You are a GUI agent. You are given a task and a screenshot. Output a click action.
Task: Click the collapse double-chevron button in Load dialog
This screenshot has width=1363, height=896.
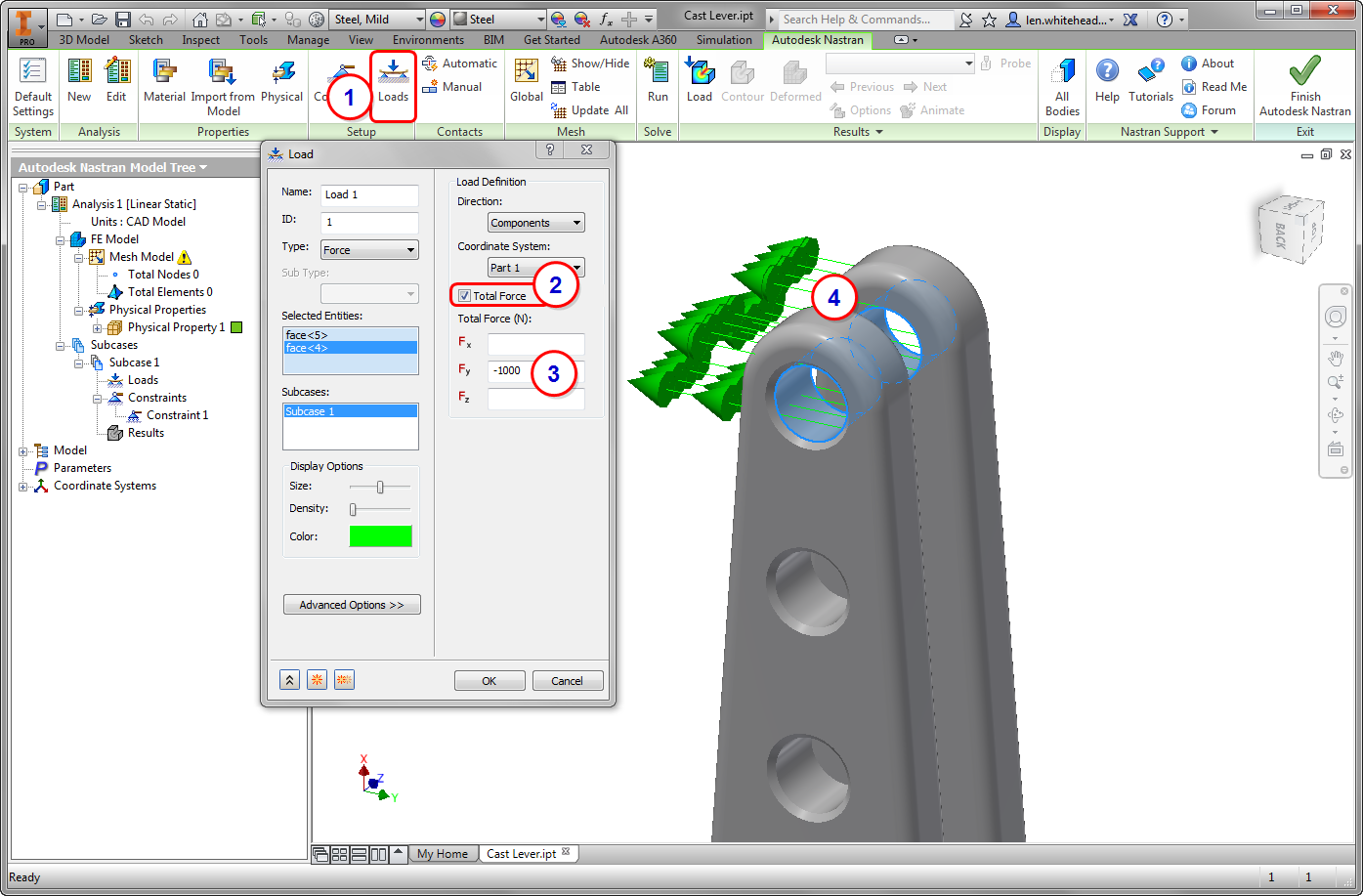[289, 681]
